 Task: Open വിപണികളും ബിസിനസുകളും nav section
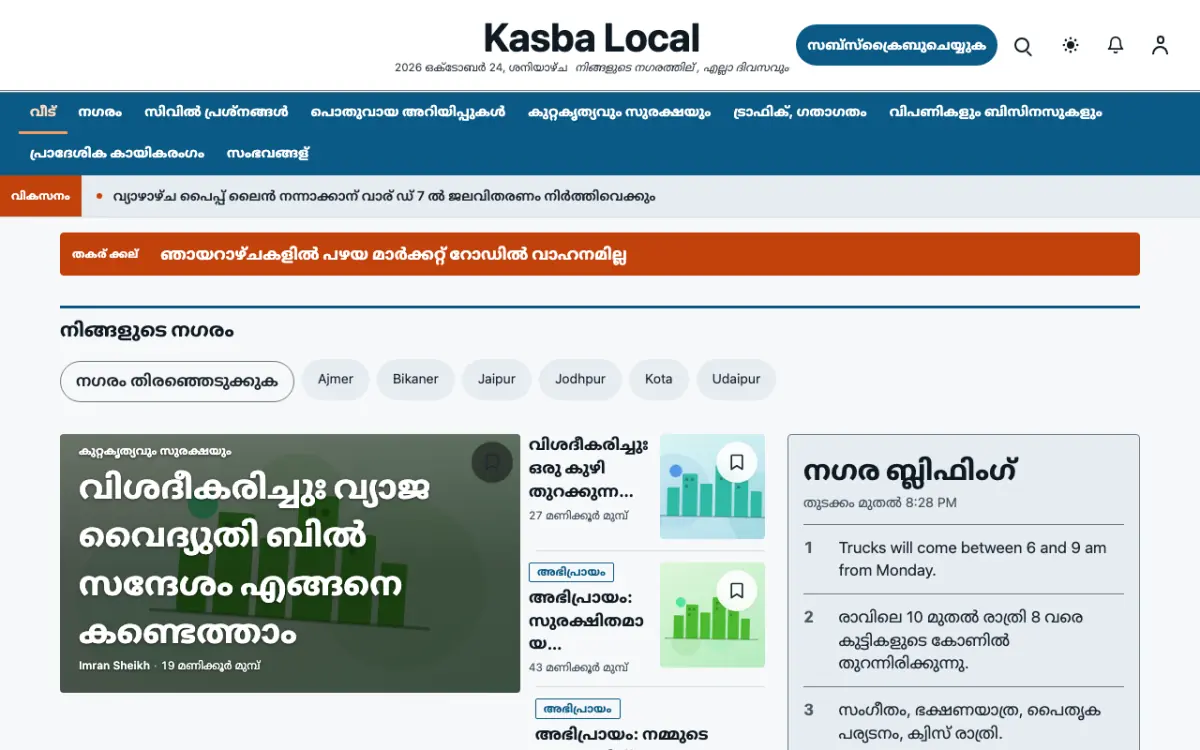[995, 112]
